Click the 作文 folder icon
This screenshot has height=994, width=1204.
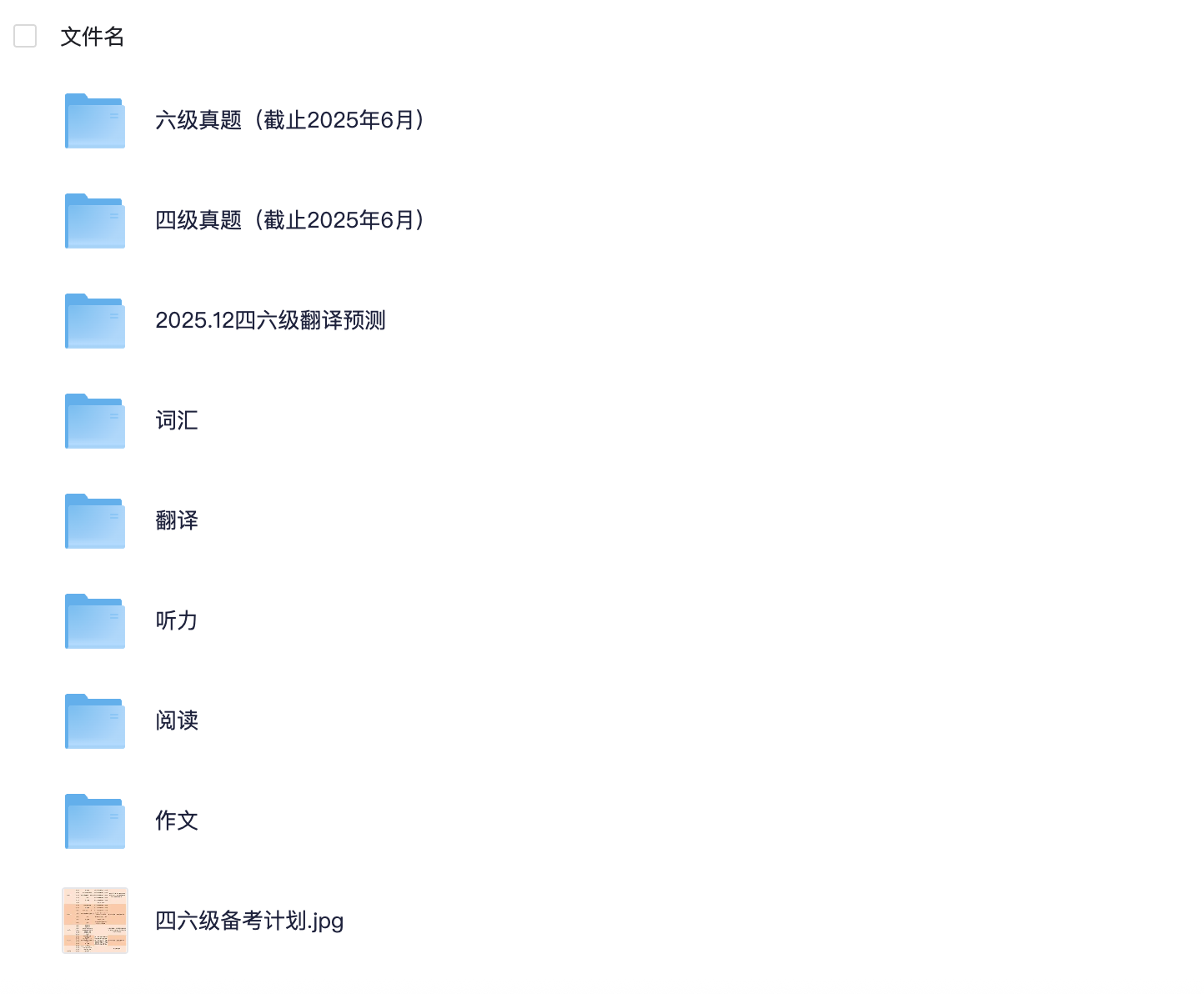coord(95,821)
